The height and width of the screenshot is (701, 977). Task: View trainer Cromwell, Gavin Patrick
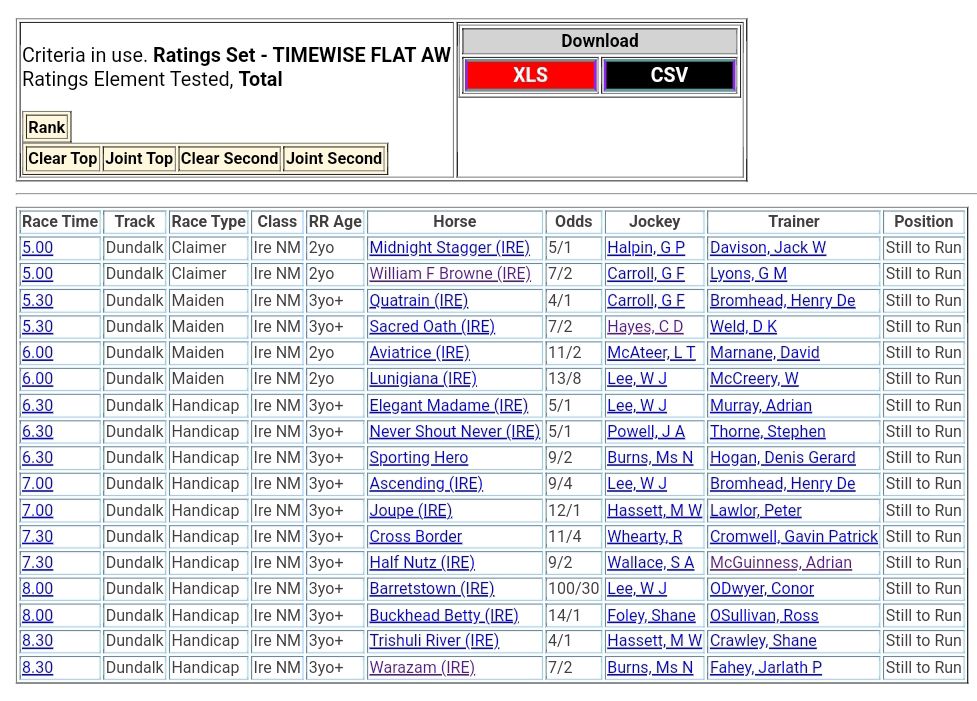click(793, 537)
